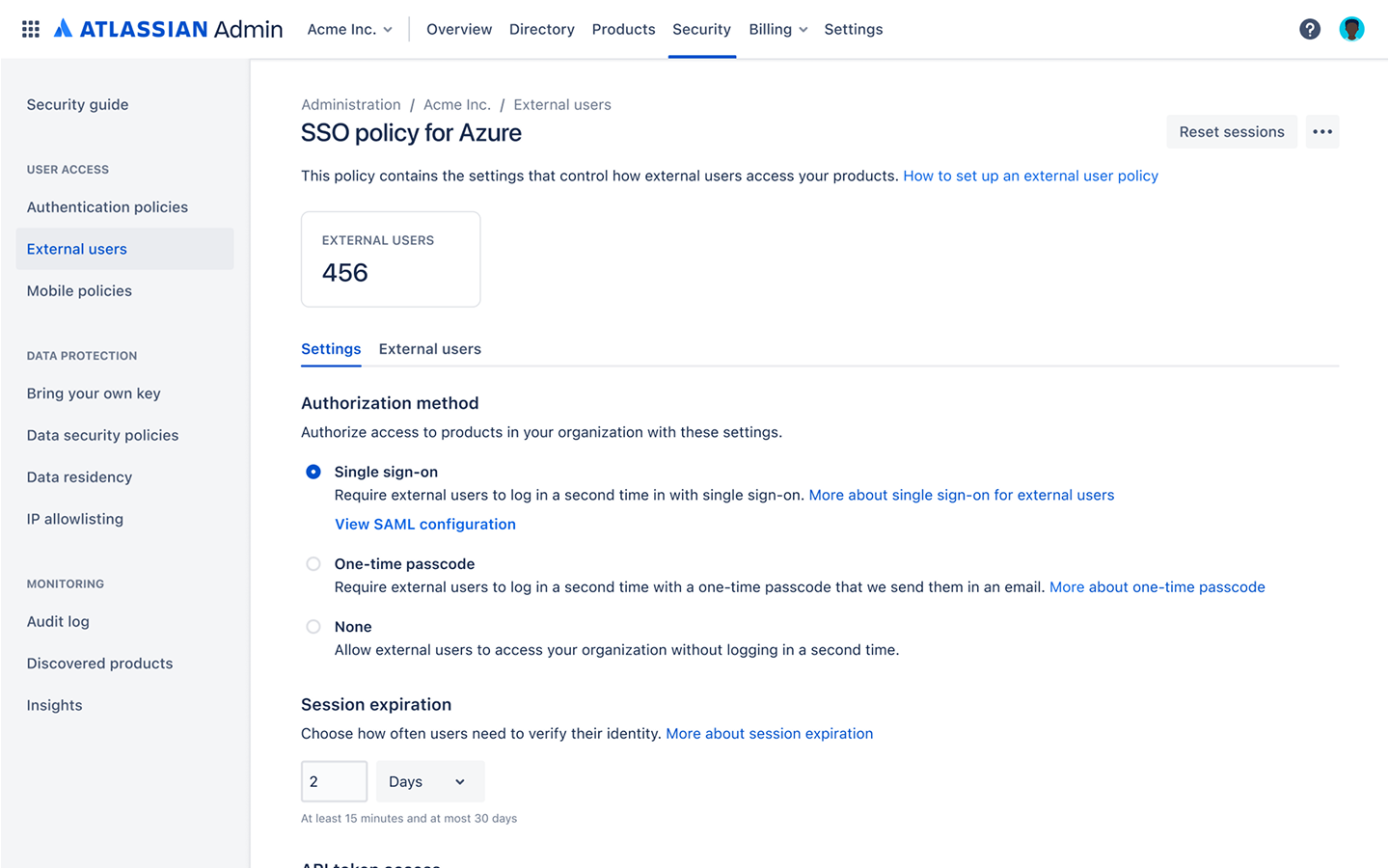Click Administration breadcrumb link

(350, 104)
